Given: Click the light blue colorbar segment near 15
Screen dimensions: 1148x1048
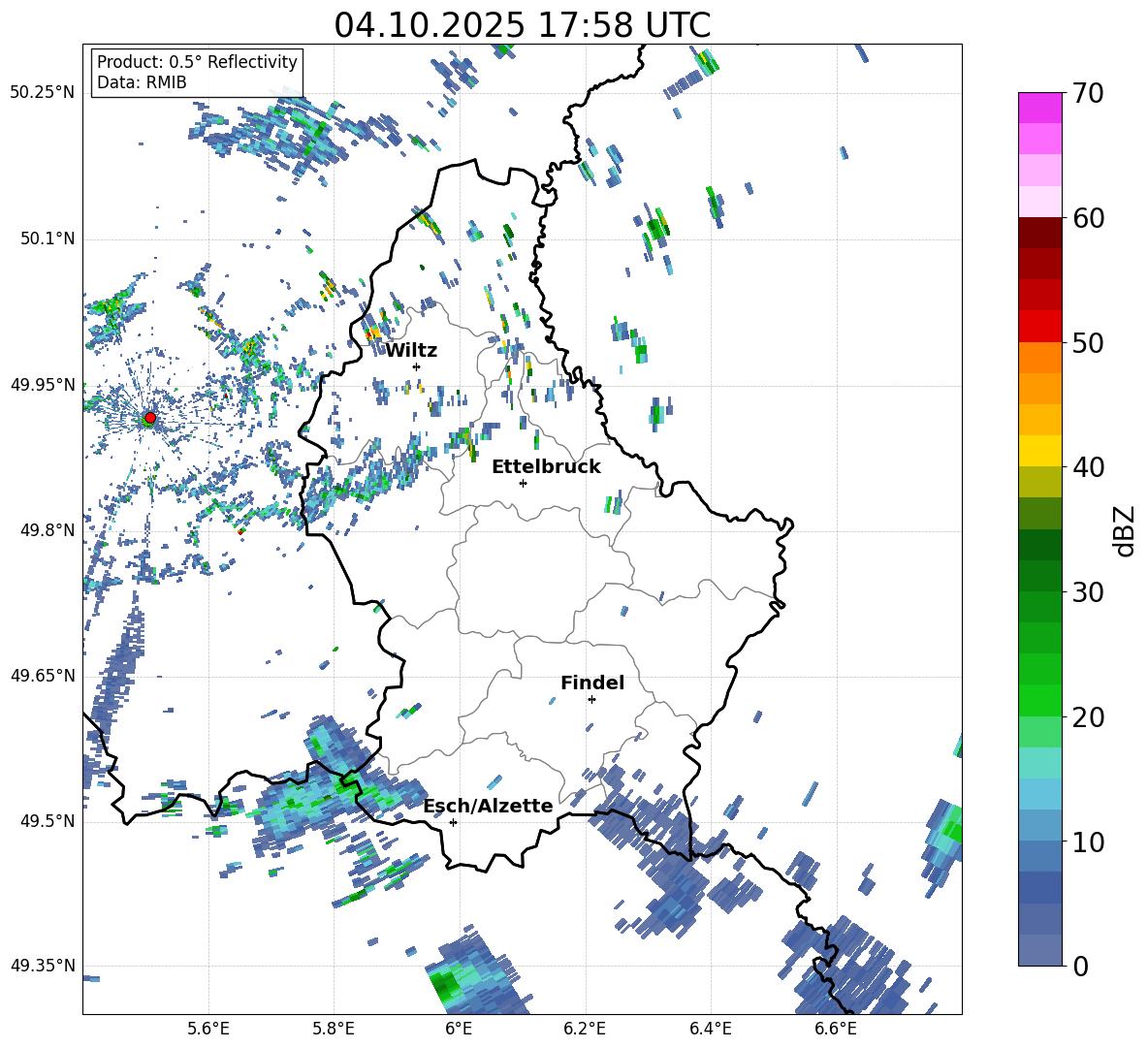Looking at the screenshot, I should (1039, 794).
